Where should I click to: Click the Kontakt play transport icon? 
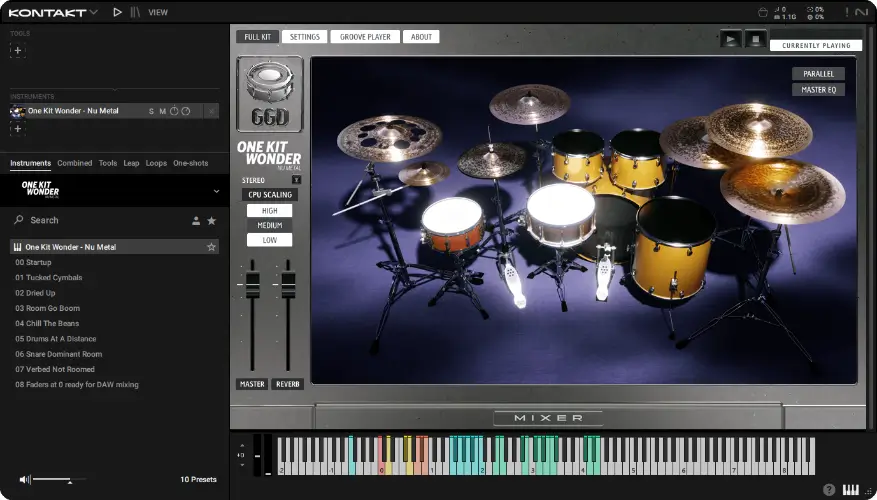tap(117, 12)
